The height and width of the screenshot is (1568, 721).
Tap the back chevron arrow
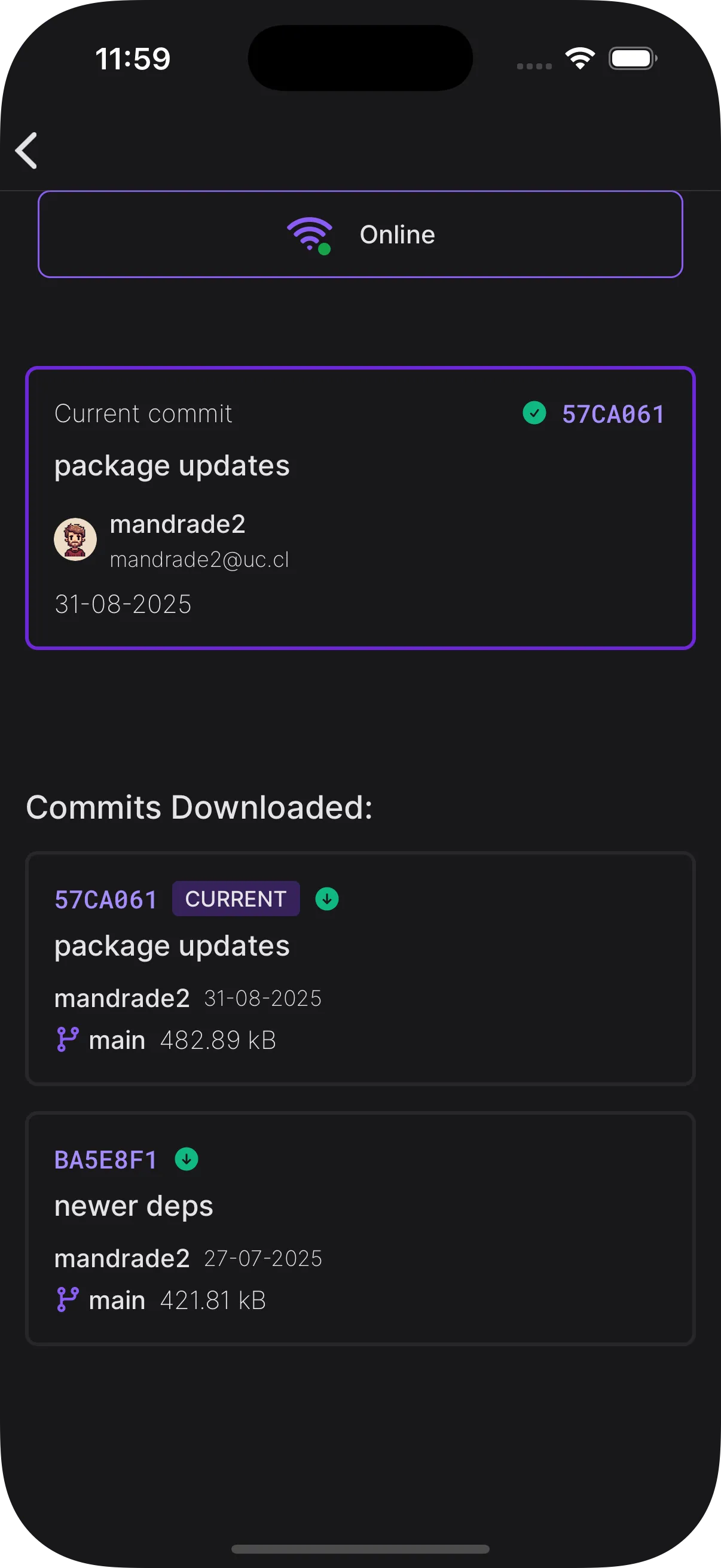(27, 150)
